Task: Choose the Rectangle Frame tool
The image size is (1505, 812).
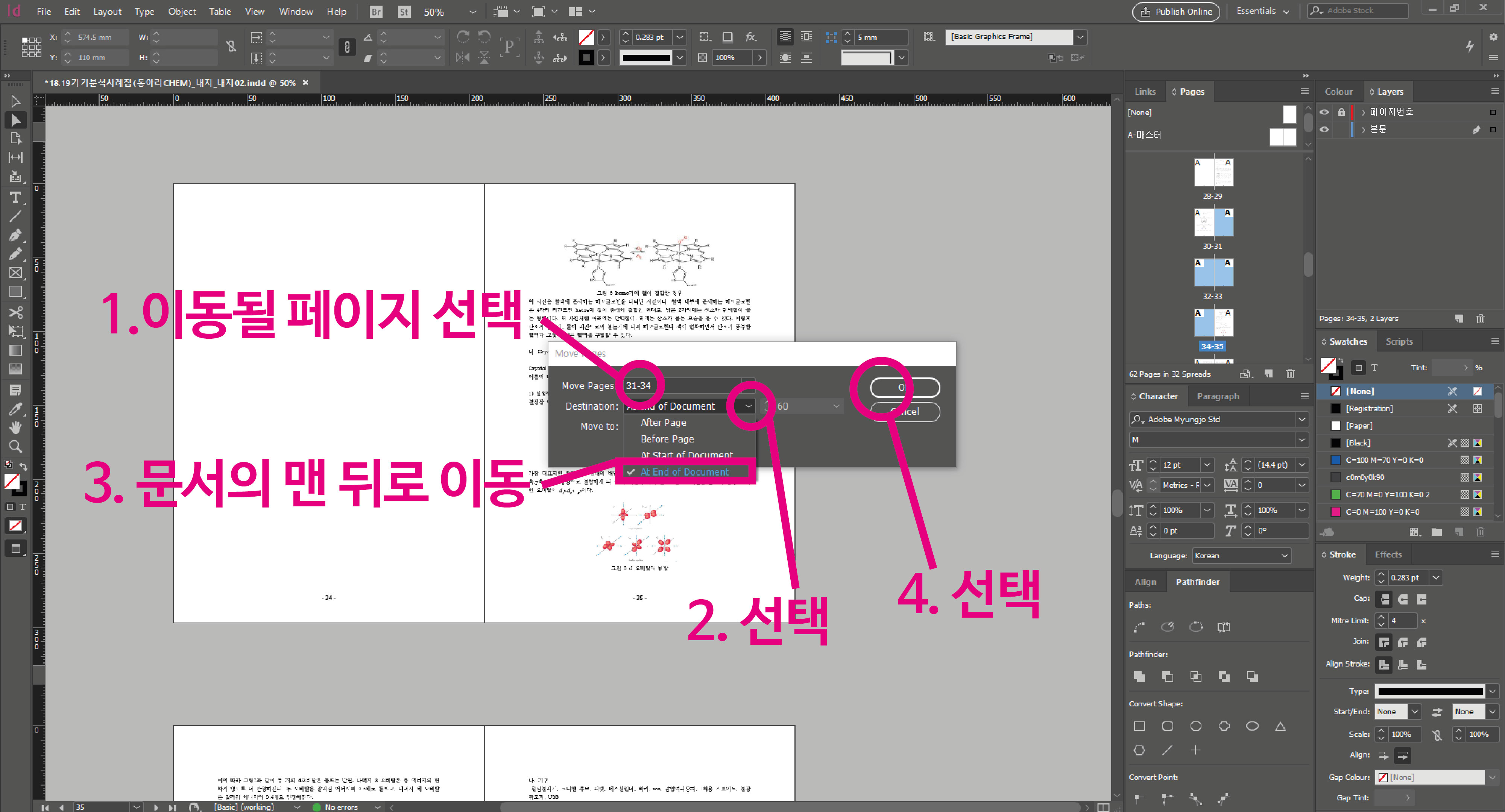Action: pyautogui.click(x=16, y=273)
